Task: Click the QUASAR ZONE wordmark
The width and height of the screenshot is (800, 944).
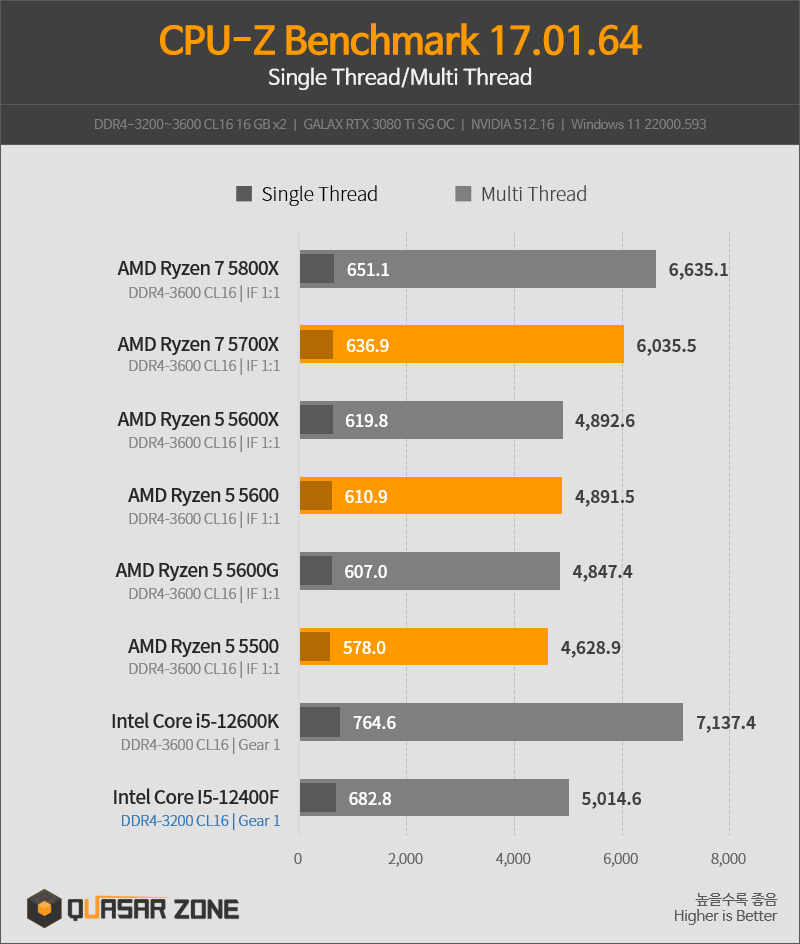Action: (153, 909)
